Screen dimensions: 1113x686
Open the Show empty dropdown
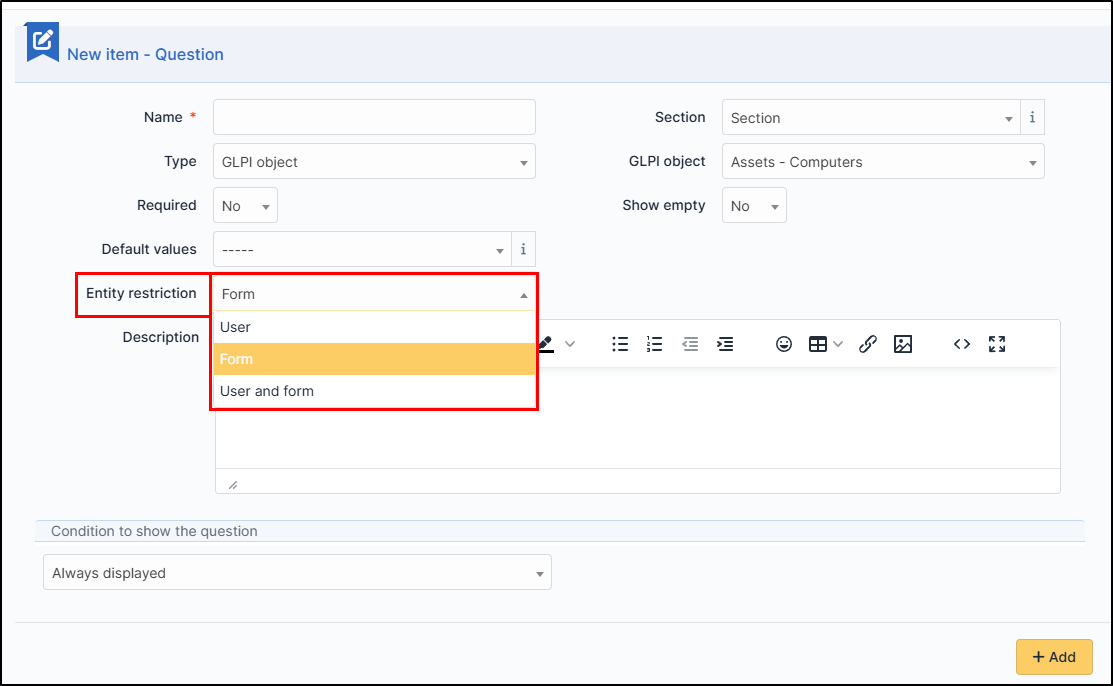click(x=754, y=206)
